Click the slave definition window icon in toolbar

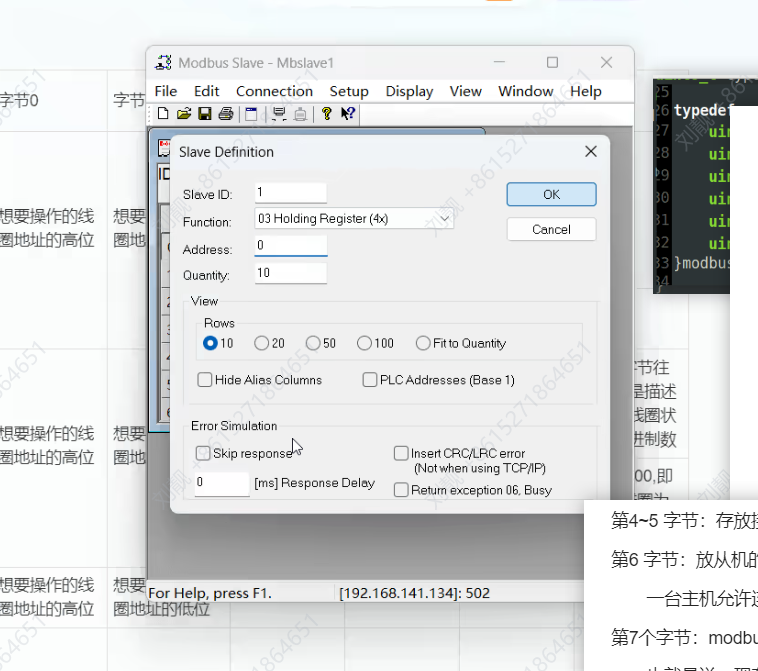tap(251, 114)
